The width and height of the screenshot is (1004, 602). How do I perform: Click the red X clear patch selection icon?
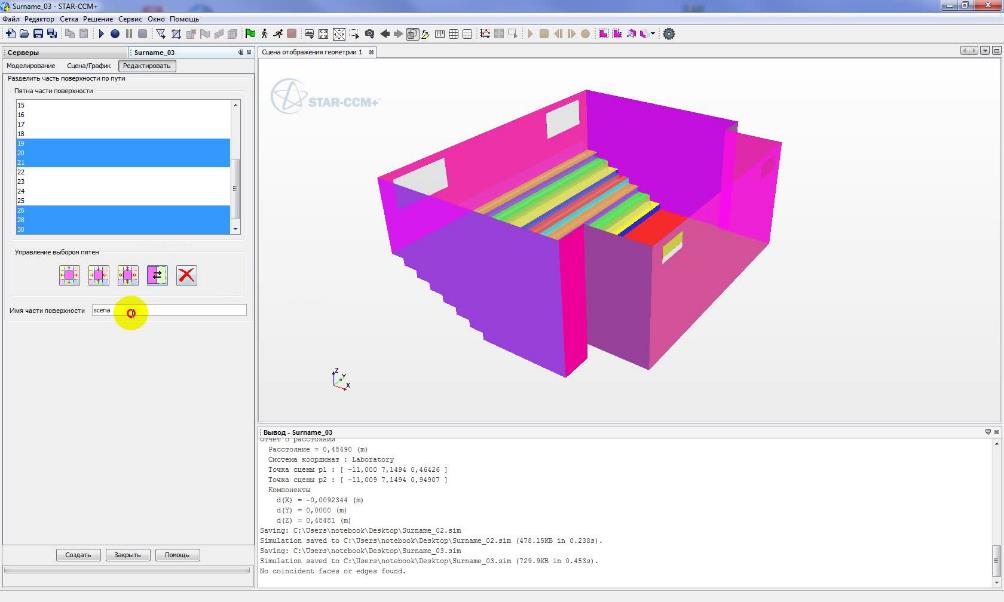pyautogui.click(x=186, y=275)
